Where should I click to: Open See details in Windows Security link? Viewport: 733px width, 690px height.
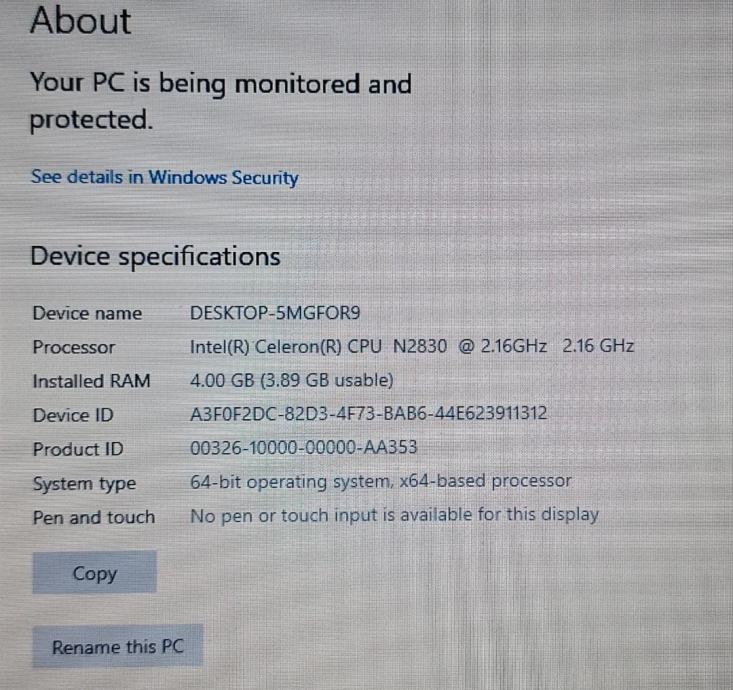click(x=164, y=178)
